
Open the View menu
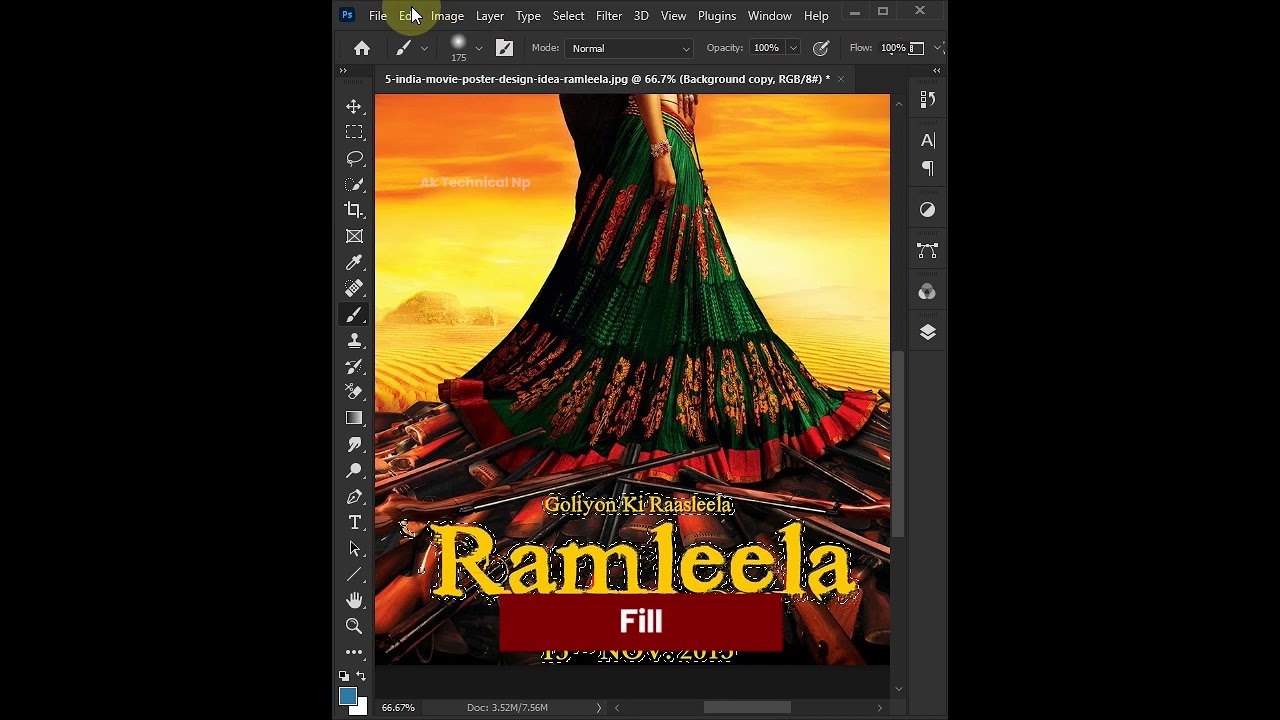(x=674, y=16)
